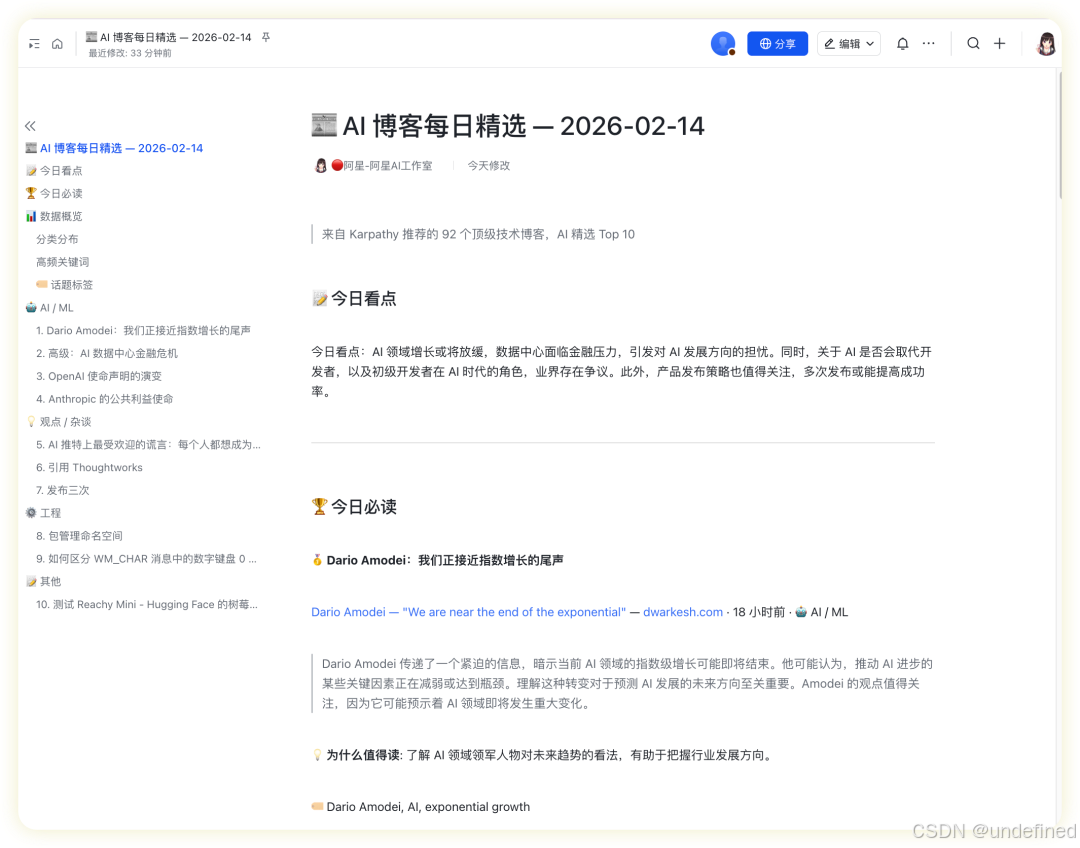Image resolution: width=1080 pixels, height=848 pixels.
Task: Open your profile from the avatar photo
Action: (1045, 43)
